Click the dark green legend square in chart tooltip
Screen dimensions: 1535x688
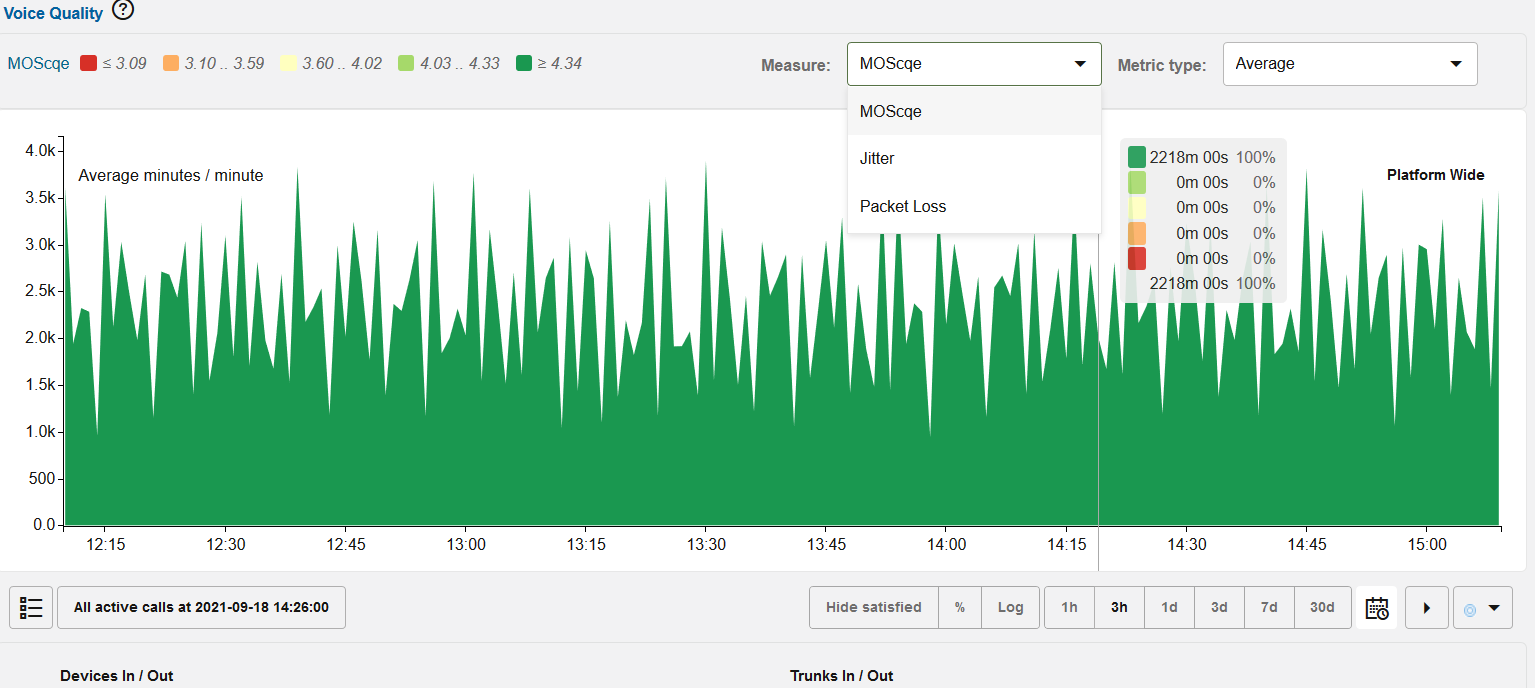click(1137, 157)
